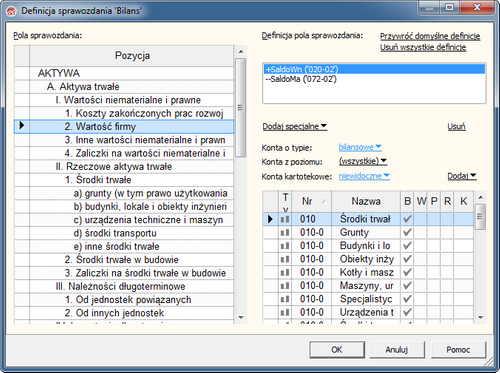Click the scrollbar thumb of the Pola sprawozdania list
The height and width of the screenshot is (373, 500).
pyautogui.click(x=240, y=107)
